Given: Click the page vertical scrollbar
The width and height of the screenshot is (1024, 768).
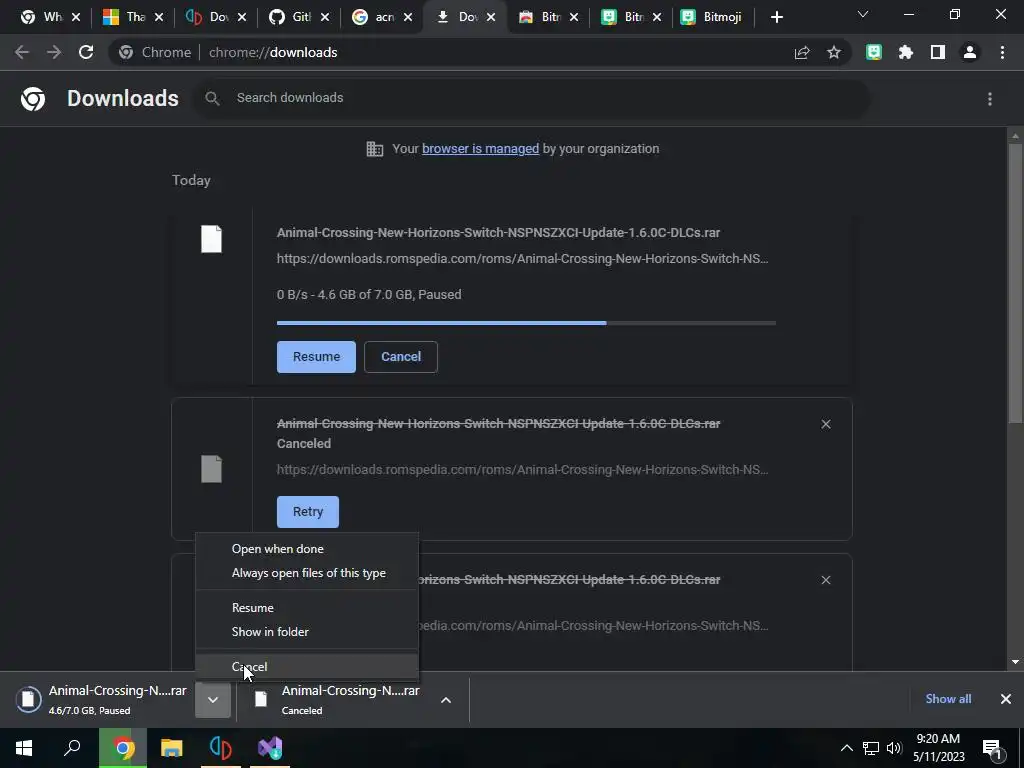Looking at the screenshot, I should click(1015, 282).
